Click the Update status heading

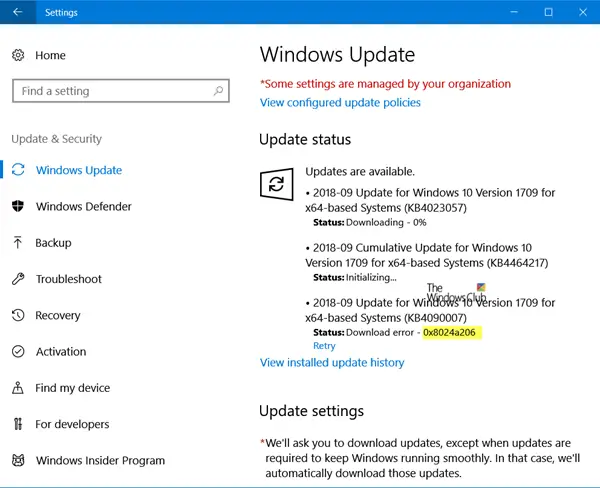tap(305, 139)
